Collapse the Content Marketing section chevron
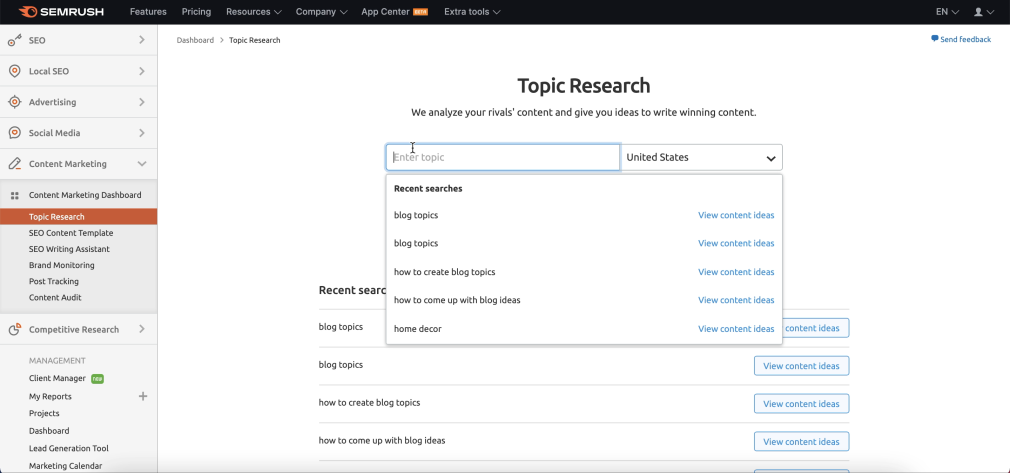1010x473 pixels. pyautogui.click(x=142, y=164)
